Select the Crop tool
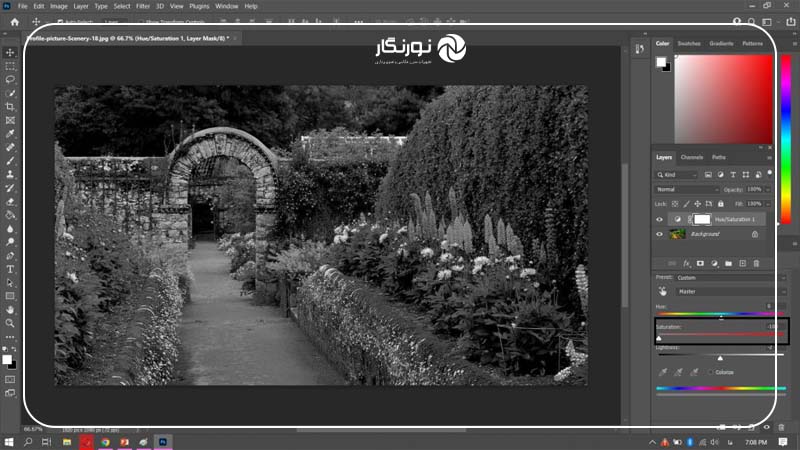The image size is (800, 450). click(x=10, y=107)
